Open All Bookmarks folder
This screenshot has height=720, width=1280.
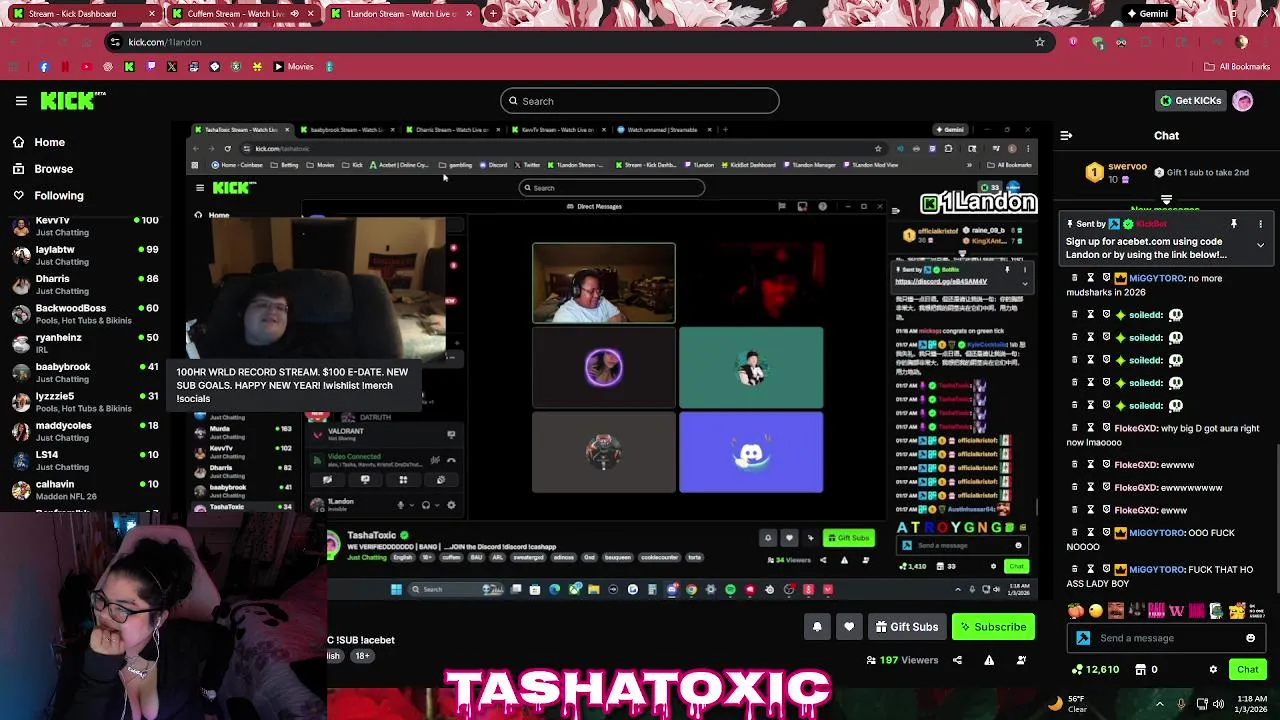click(x=1237, y=67)
